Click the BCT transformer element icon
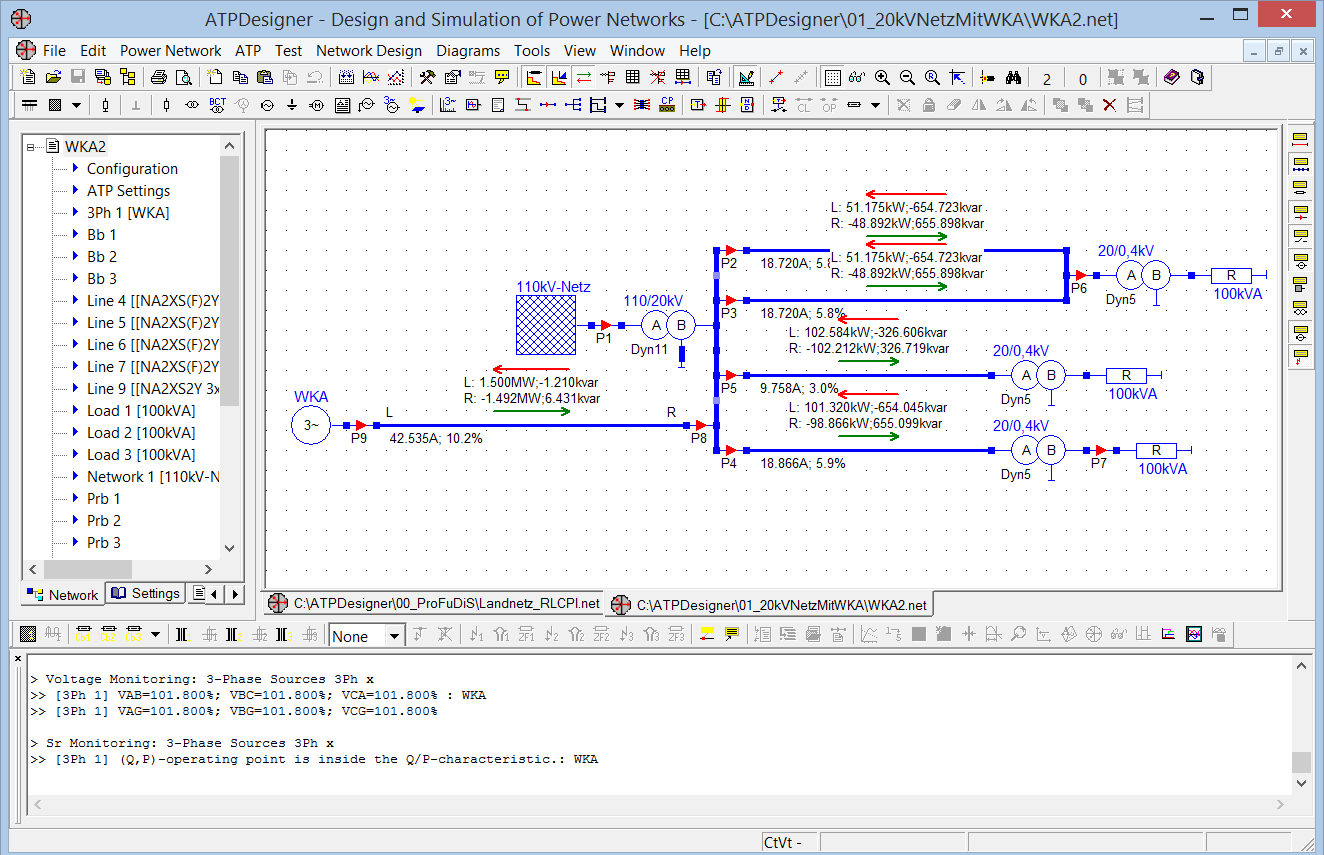Viewport: 1324px width, 855px height. coord(217,105)
